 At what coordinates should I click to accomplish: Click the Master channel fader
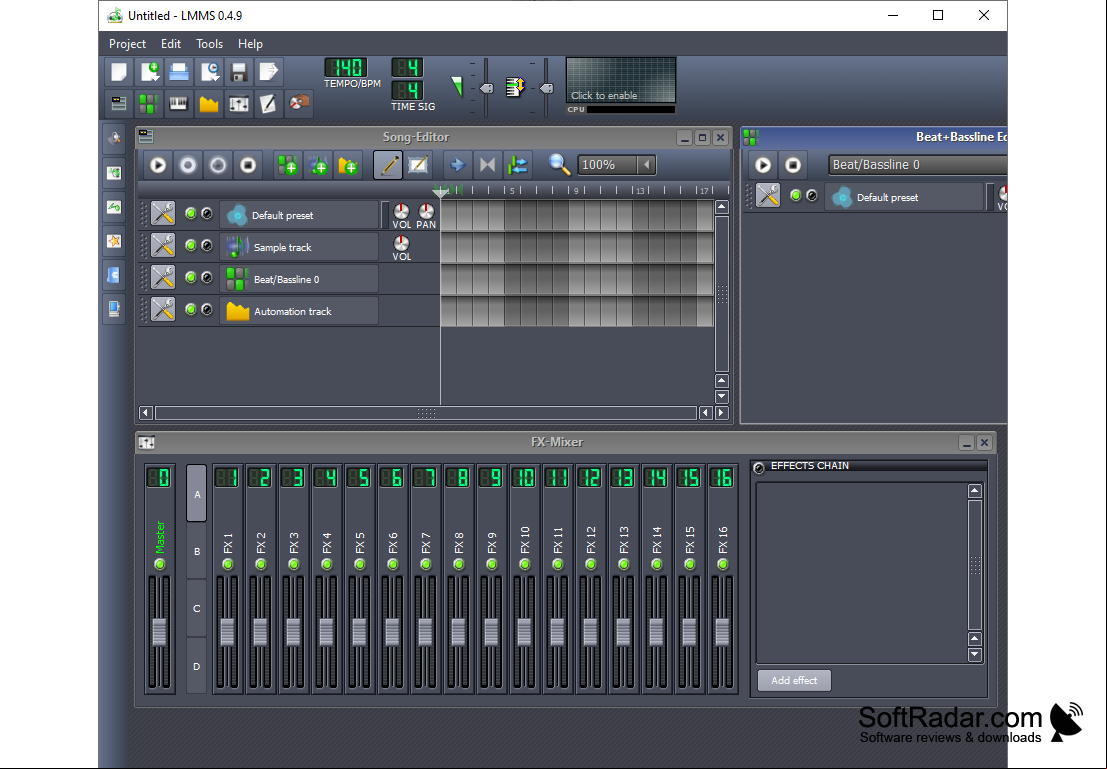coord(160,632)
